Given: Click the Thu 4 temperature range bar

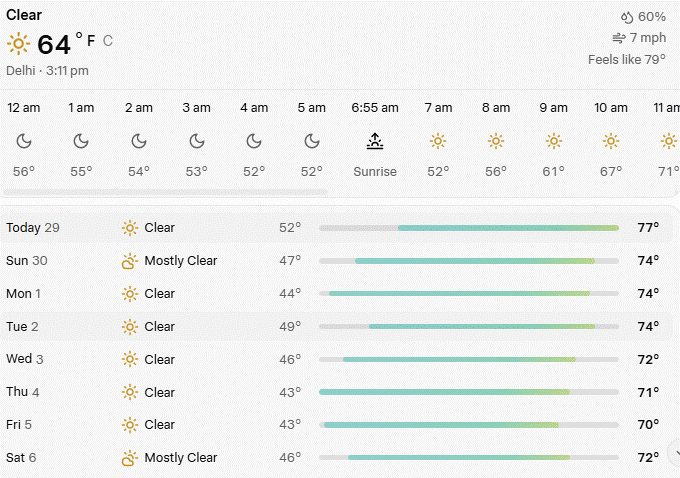Looking at the screenshot, I should pos(468,392).
